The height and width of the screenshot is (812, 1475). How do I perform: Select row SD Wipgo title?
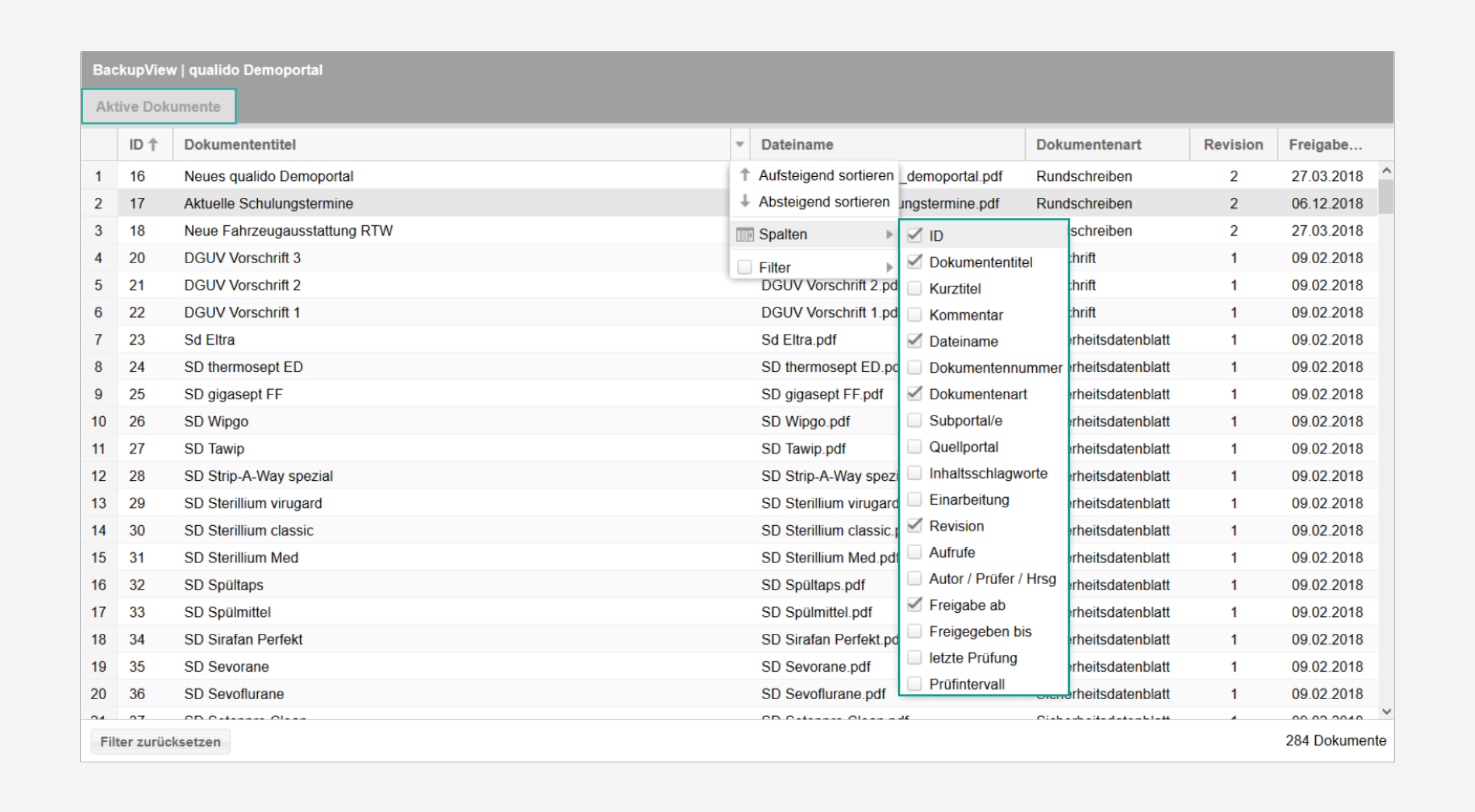click(x=216, y=421)
